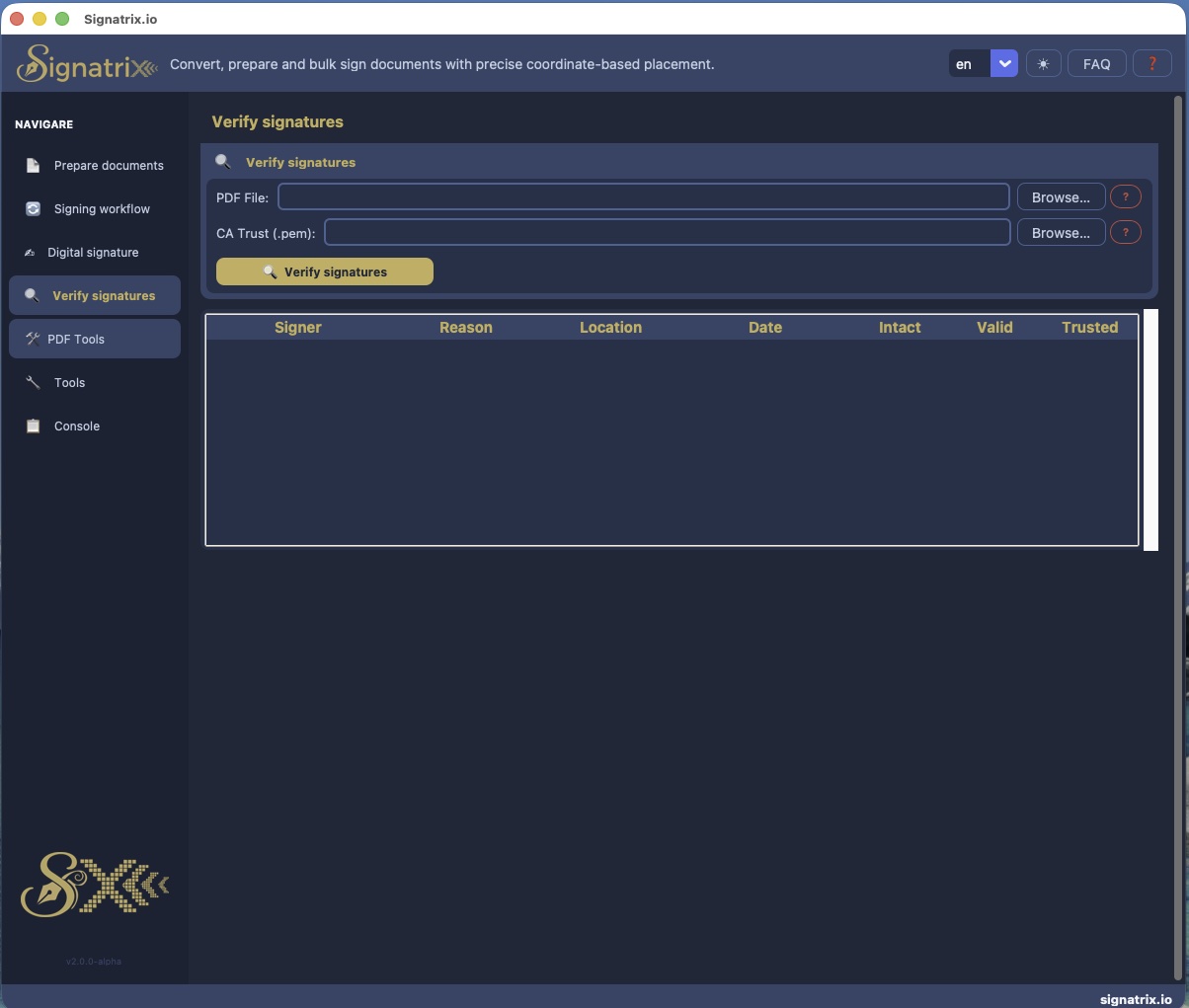Screen dimensions: 1189x1008
Task: Open the Prepare documents section
Action: pos(109,165)
